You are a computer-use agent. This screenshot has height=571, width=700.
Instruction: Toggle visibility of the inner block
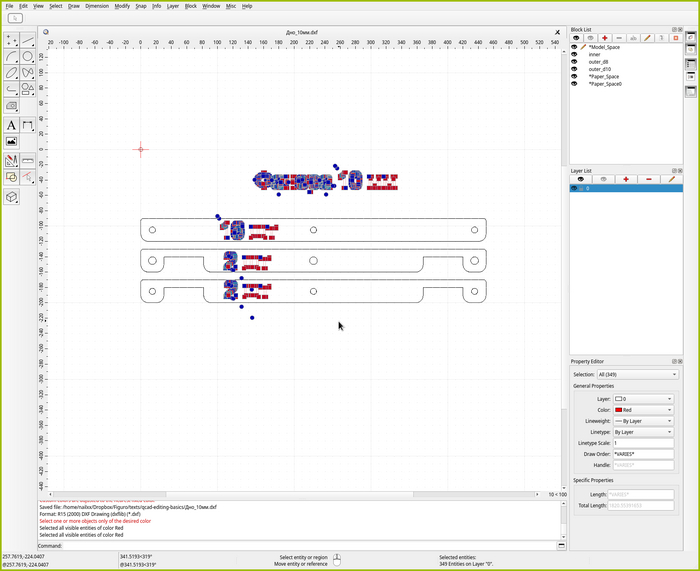[574, 54]
